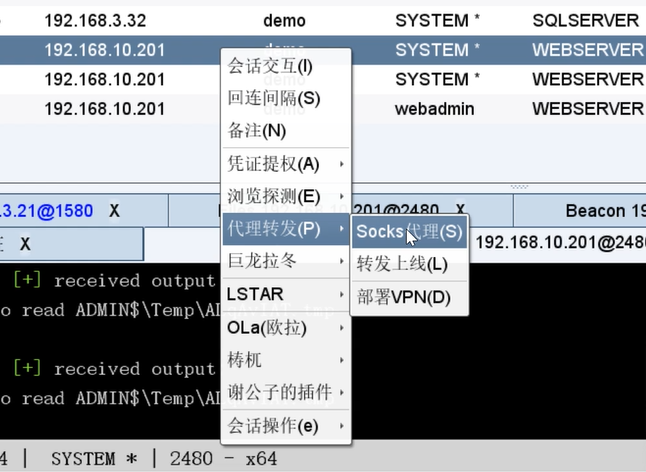Switch to the Beacon 19 tab
The width and height of the screenshot is (646, 472).
coord(600,211)
